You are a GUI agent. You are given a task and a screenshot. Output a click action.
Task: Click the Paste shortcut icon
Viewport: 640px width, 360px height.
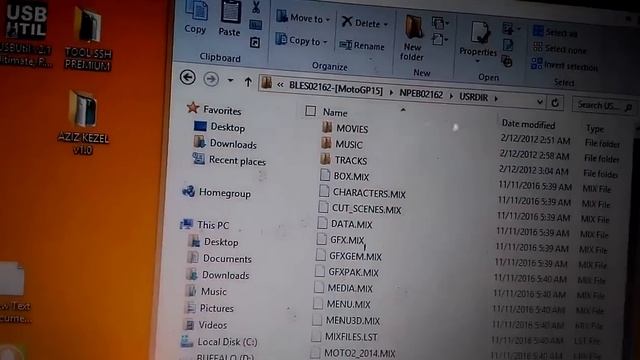click(255, 42)
